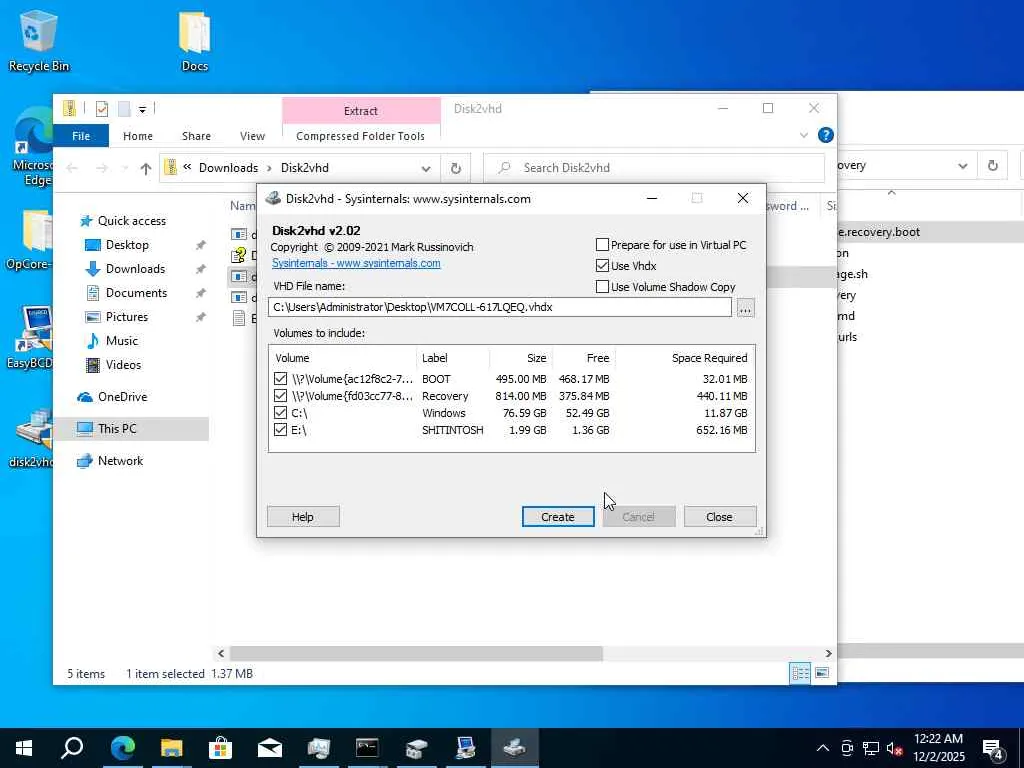Open Downloads in the navigation pane
The height and width of the screenshot is (768, 1024).
[x=135, y=269]
